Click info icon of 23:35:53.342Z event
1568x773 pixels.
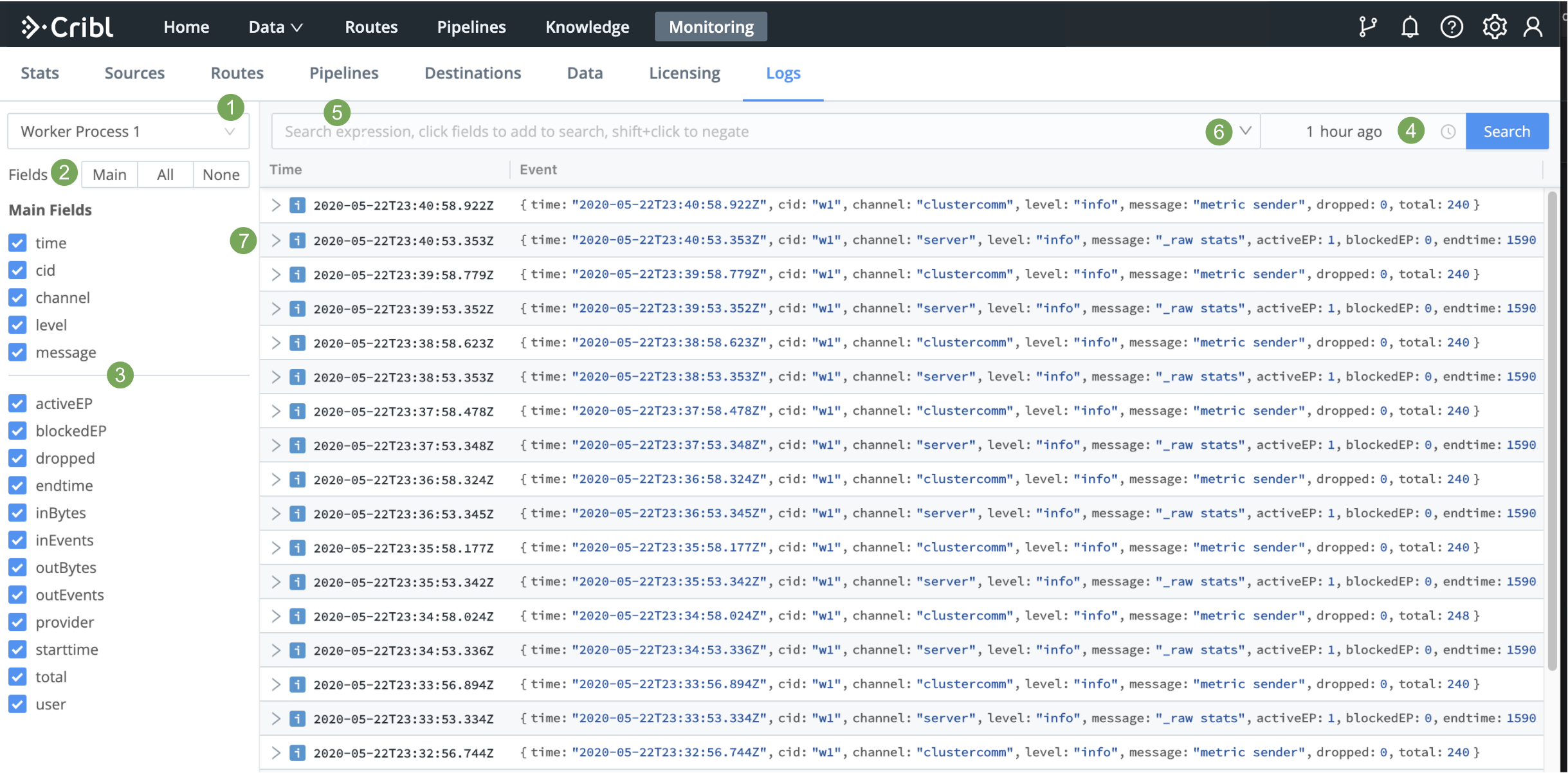click(x=297, y=582)
